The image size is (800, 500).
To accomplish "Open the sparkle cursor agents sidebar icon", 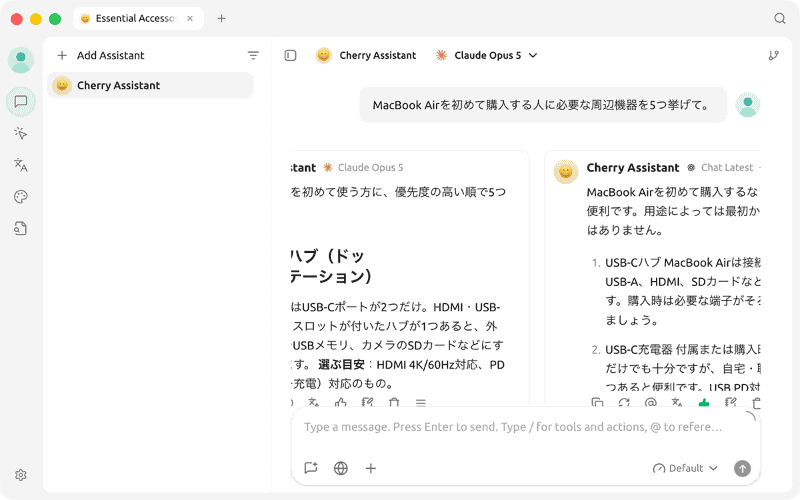I will [21, 133].
